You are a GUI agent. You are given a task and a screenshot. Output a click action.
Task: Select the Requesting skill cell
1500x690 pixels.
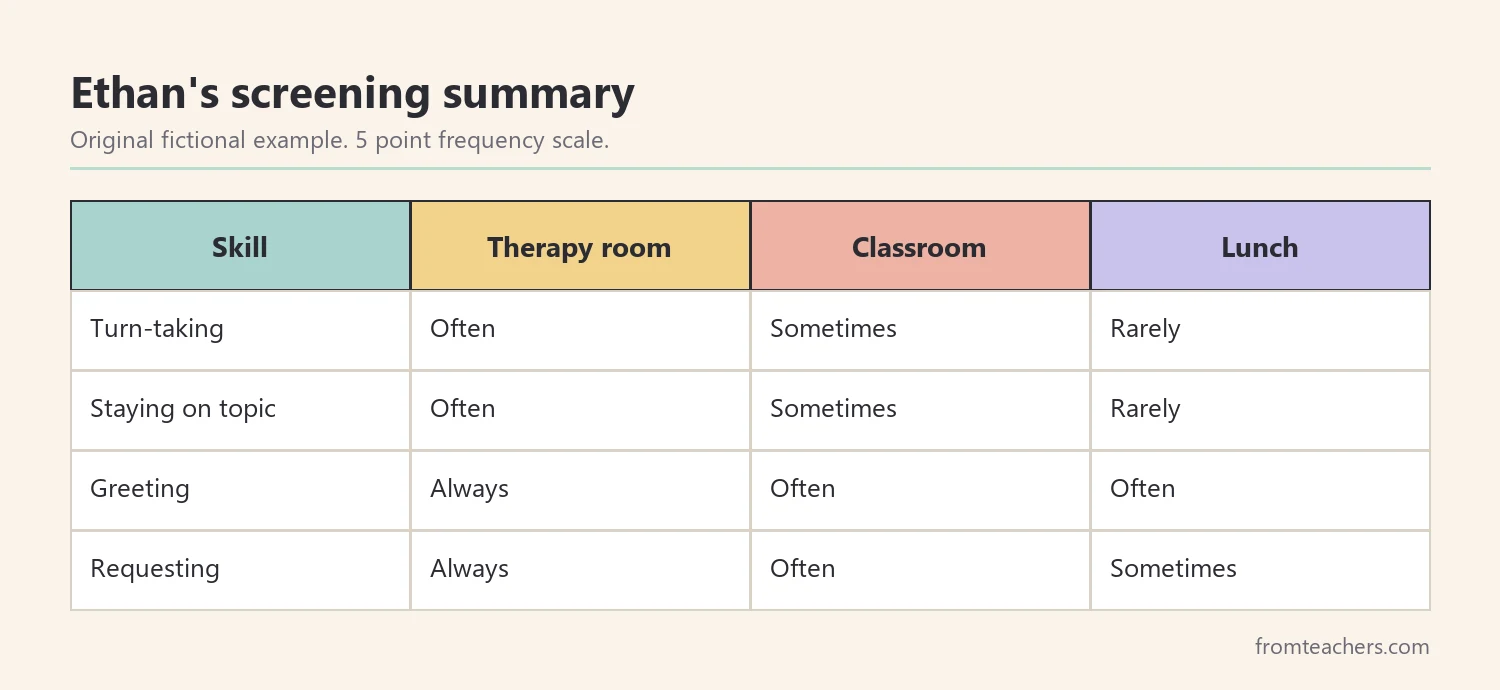pos(240,570)
